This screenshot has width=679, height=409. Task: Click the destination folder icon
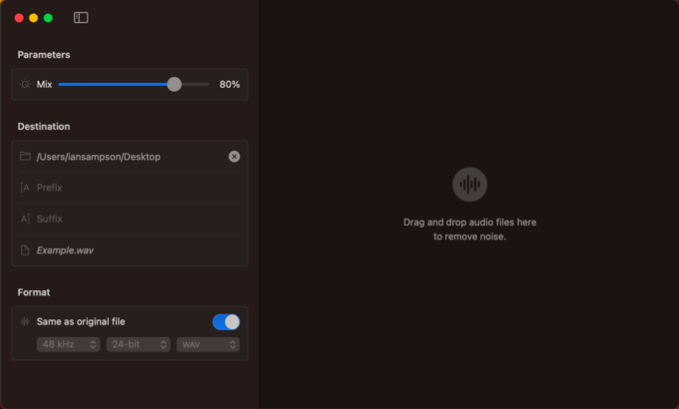coord(25,157)
